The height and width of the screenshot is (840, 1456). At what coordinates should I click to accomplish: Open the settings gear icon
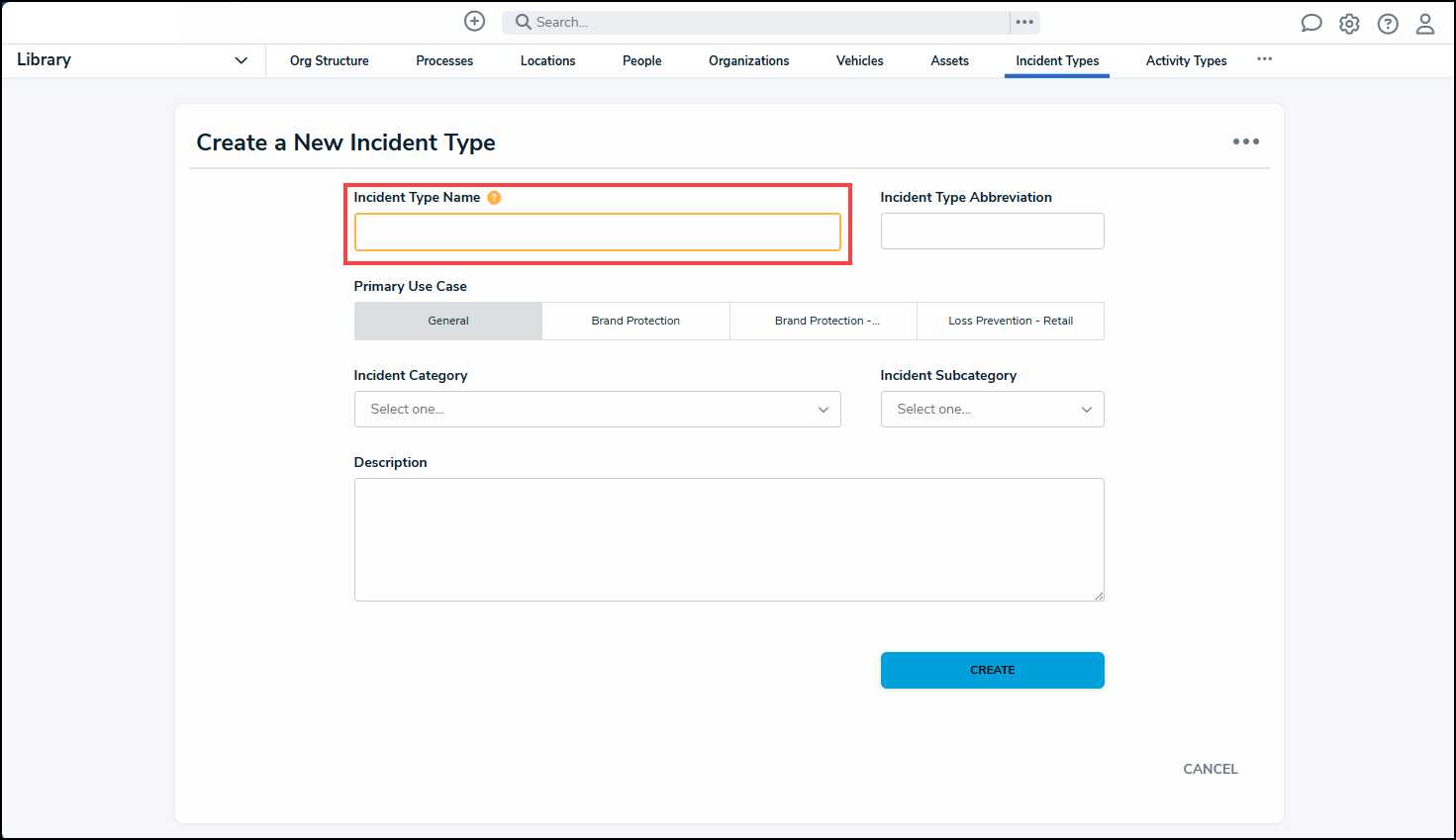coord(1349,24)
